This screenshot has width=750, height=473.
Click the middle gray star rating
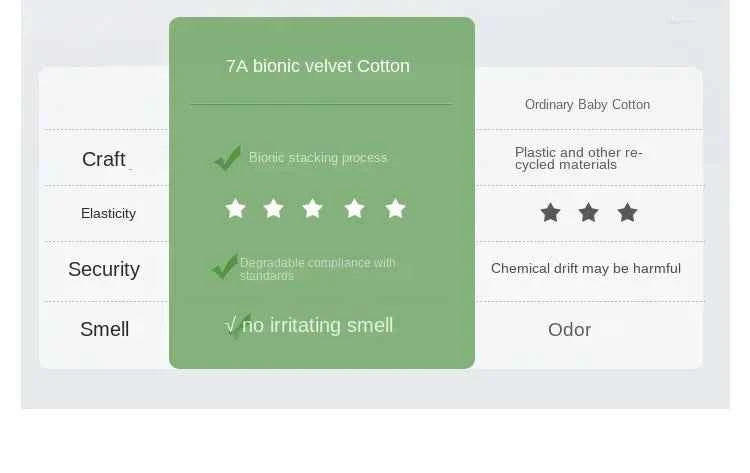pyautogui.click(x=588, y=213)
